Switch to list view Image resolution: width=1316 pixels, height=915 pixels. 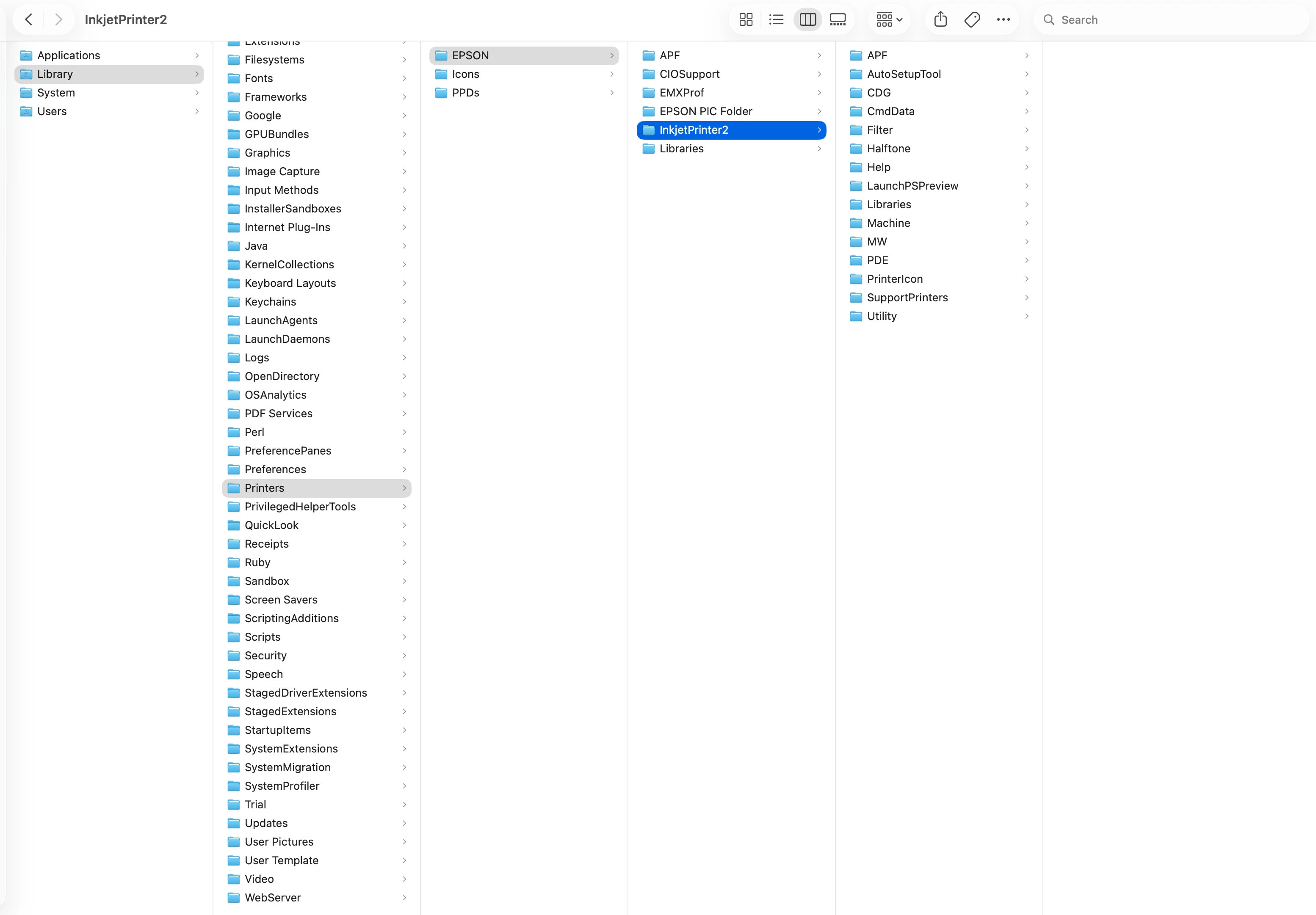776,20
